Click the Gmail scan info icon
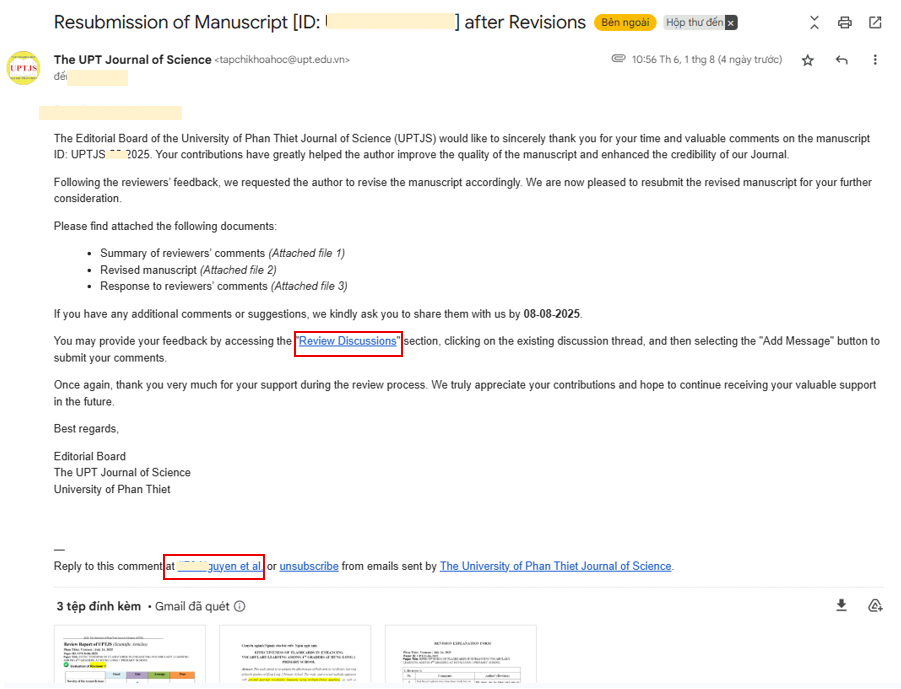Image resolution: width=901 pixels, height=689 pixels. pos(240,606)
